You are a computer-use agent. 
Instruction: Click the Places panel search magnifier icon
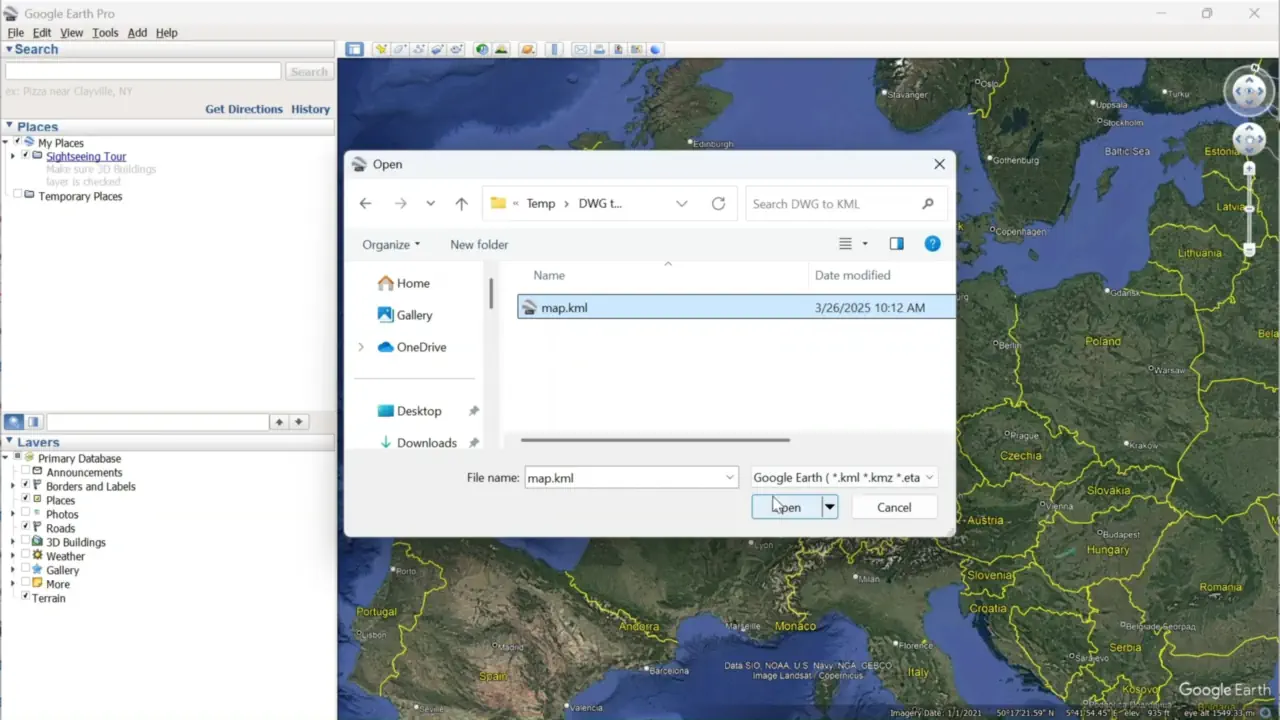click(14, 422)
